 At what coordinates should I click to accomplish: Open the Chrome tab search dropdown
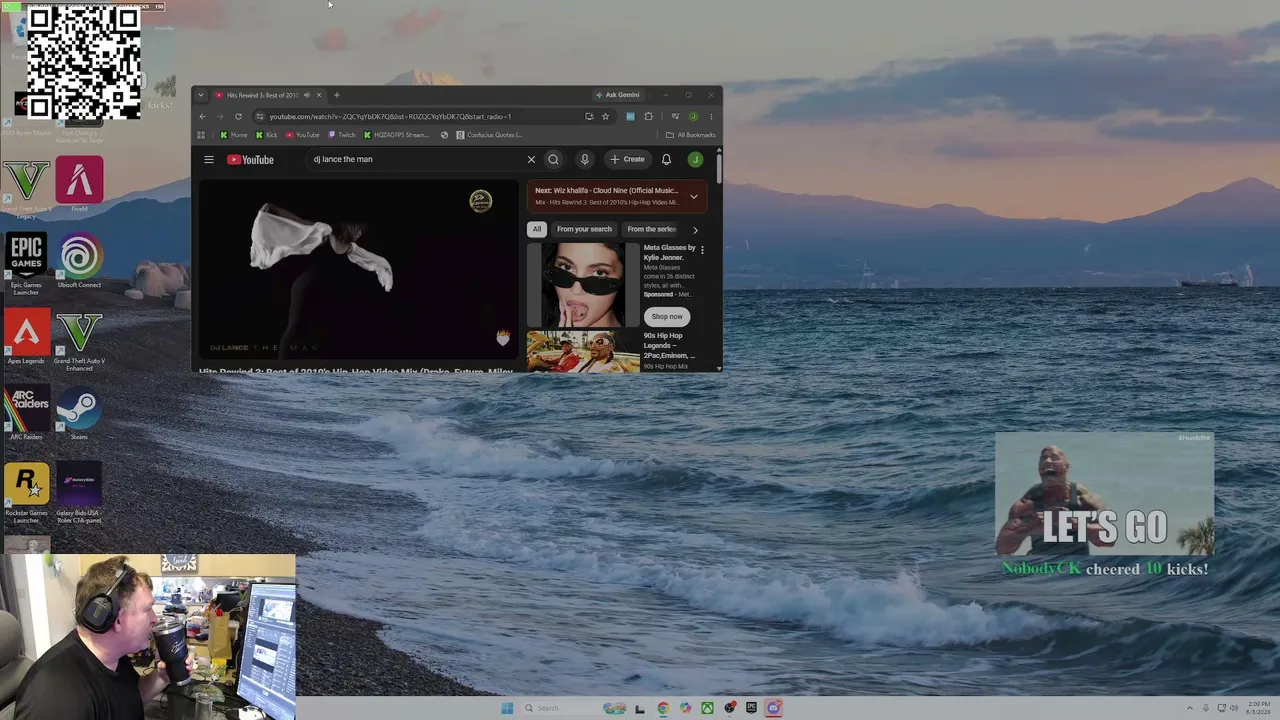[x=200, y=95]
